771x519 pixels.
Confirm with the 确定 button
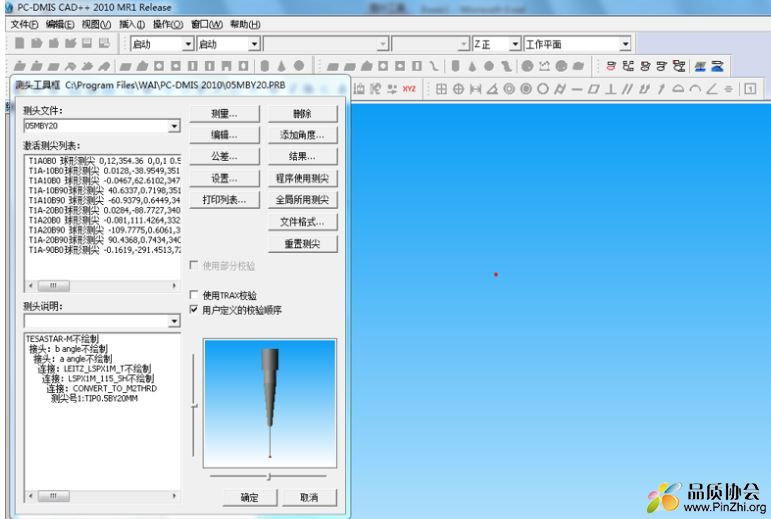click(x=250, y=497)
